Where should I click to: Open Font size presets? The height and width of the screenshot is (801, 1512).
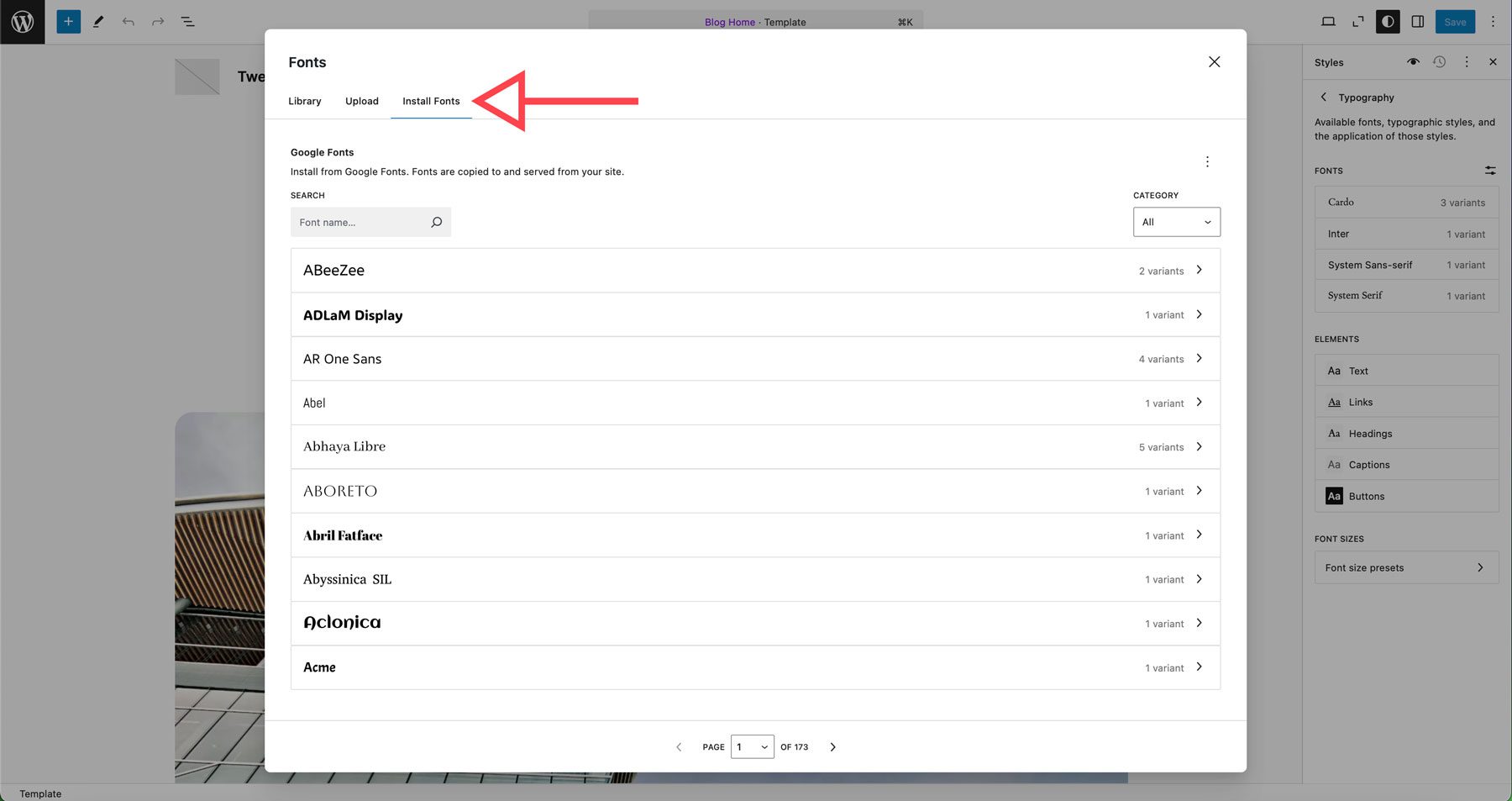pyautogui.click(x=1406, y=567)
